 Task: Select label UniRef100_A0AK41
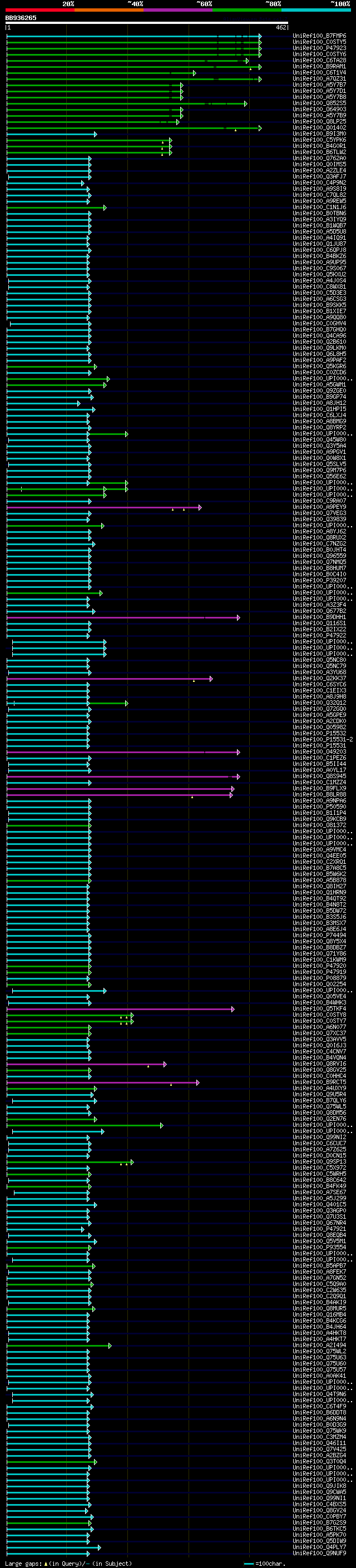(319, 1376)
